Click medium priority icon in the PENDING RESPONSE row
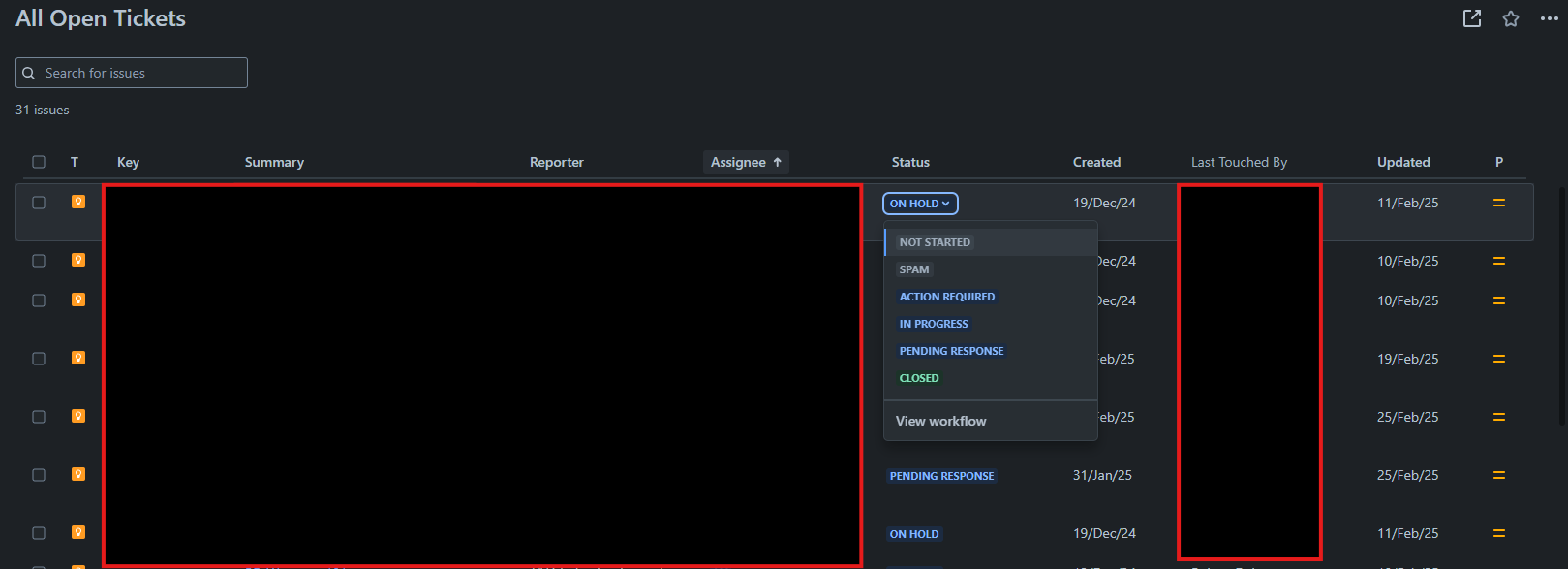Image resolution: width=1568 pixels, height=569 pixels. 1499,475
